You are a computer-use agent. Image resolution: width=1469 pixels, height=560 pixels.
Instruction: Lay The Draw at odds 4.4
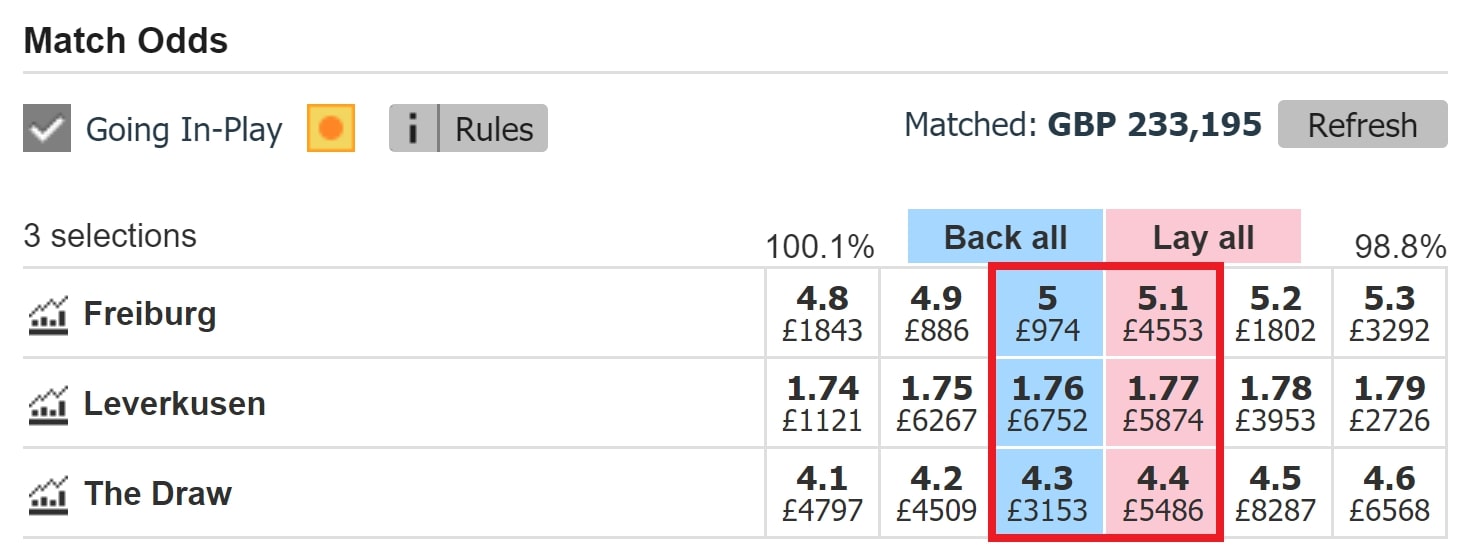(1162, 493)
